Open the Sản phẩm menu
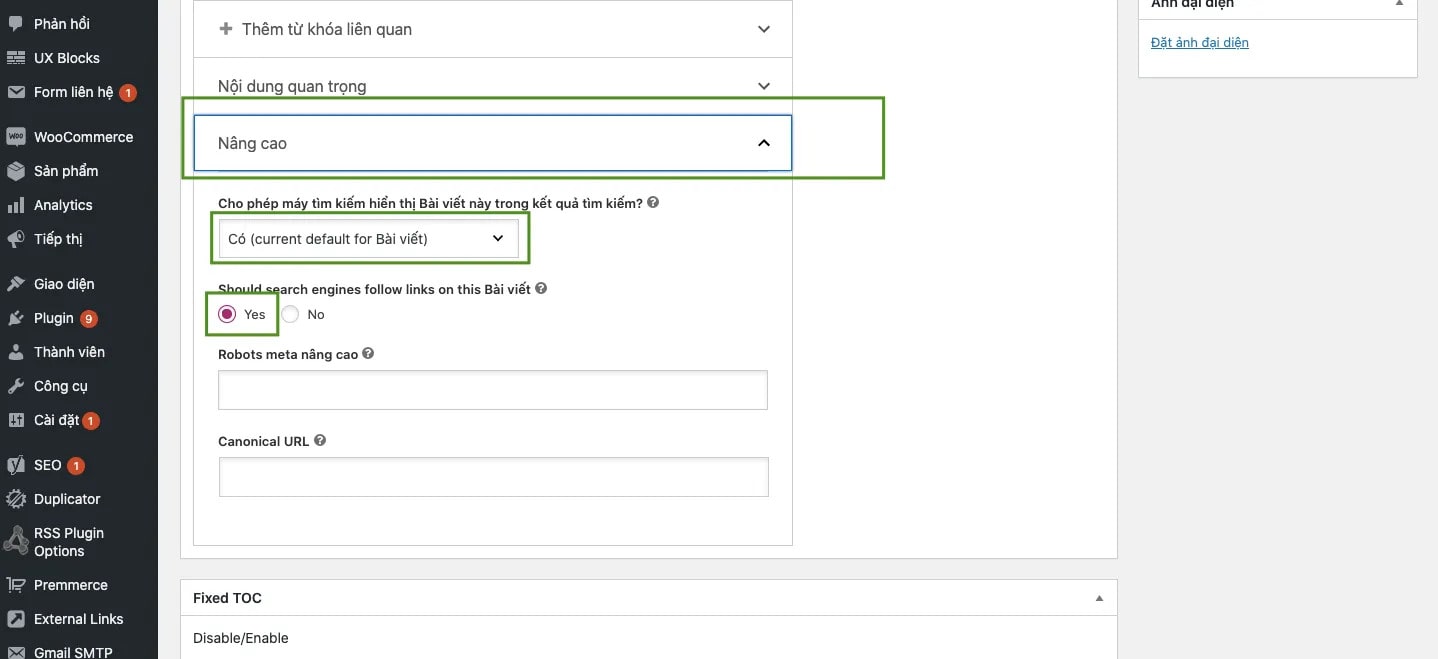Viewport: 1438px width, 659px height. coord(66,171)
